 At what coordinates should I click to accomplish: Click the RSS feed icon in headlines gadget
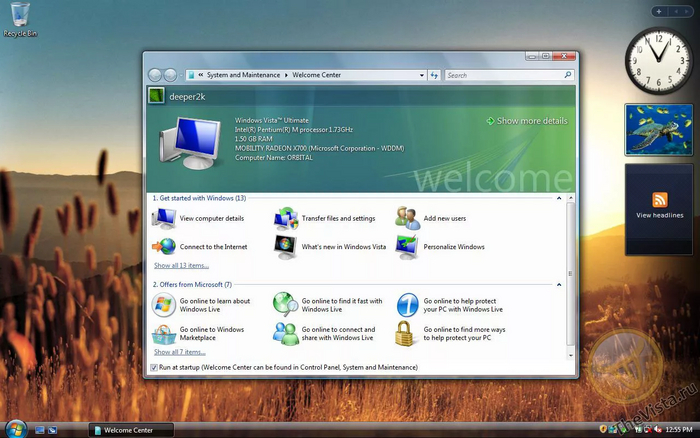(660, 200)
